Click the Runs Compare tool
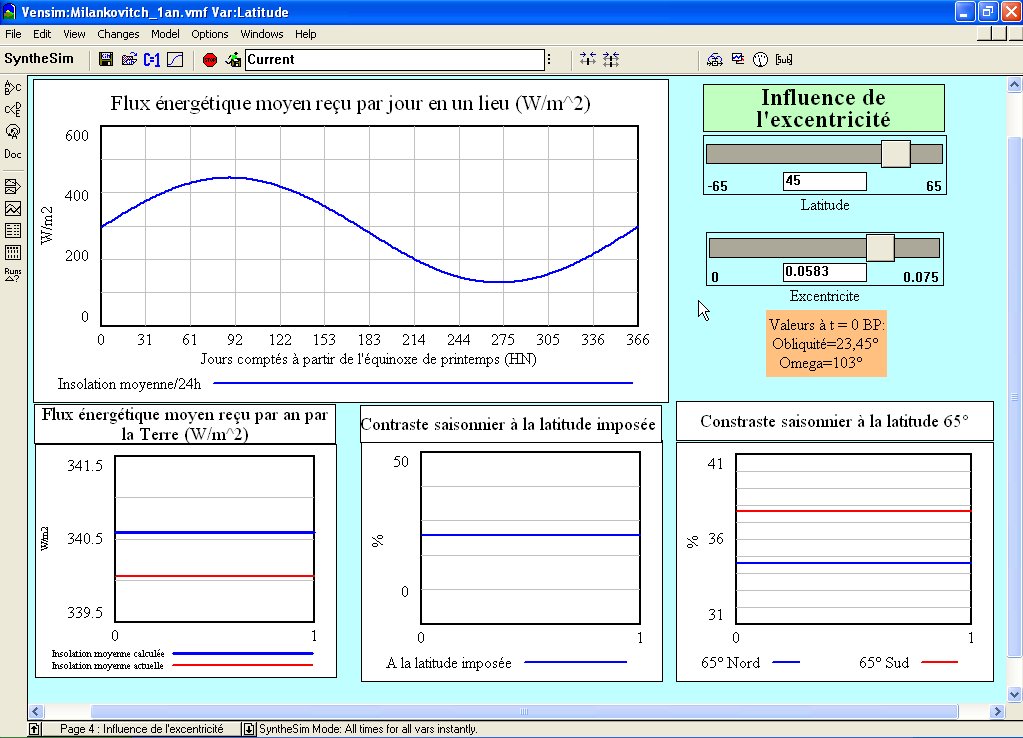This screenshot has width=1023, height=738. [x=13, y=274]
